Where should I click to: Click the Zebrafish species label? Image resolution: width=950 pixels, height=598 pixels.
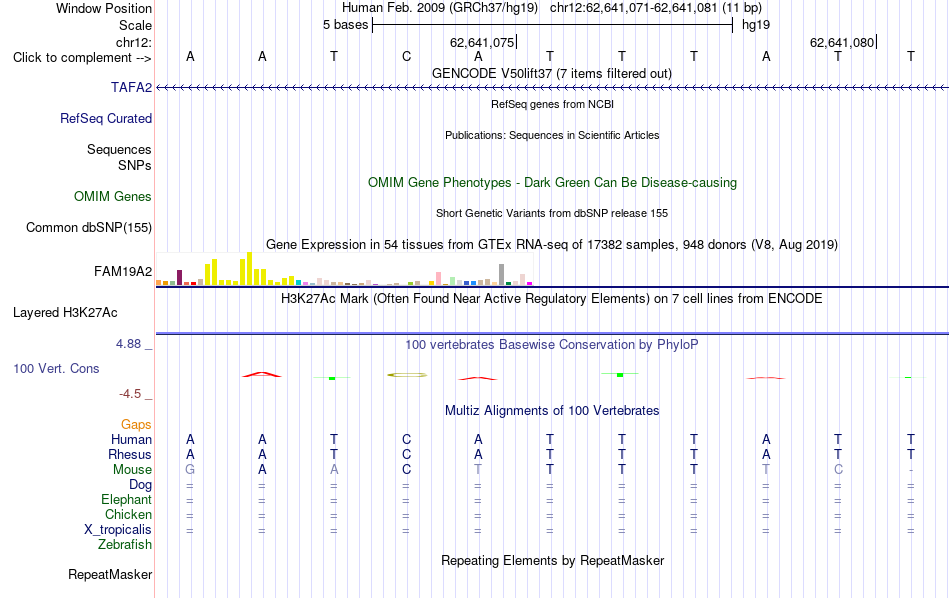tap(125, 545)
